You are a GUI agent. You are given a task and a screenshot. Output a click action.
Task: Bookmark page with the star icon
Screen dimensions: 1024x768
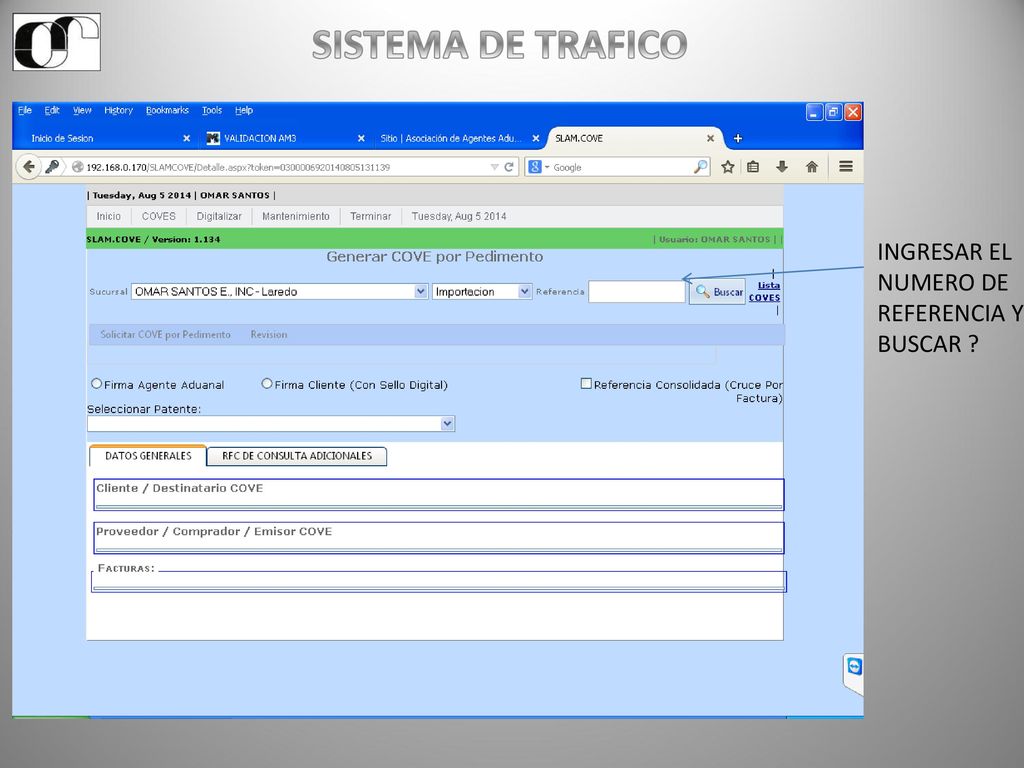[728, 167]
